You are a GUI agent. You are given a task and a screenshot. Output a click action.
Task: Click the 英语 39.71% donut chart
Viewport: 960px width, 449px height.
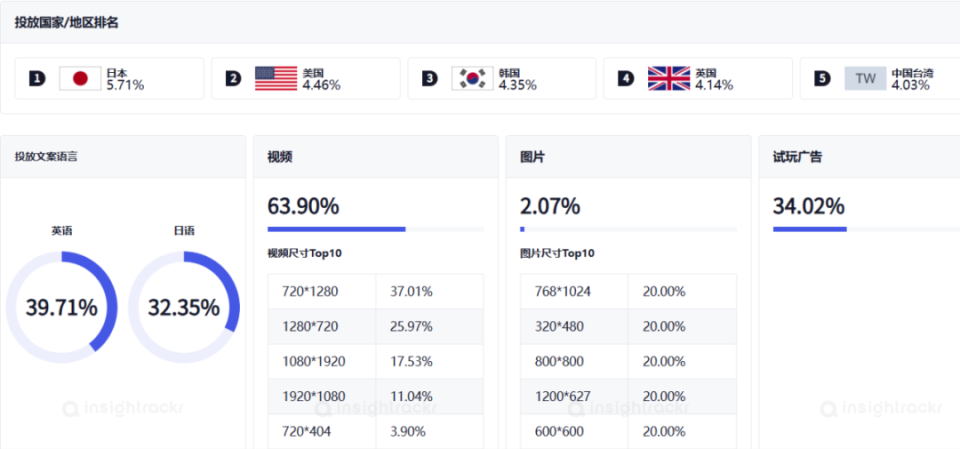point(62,306)
